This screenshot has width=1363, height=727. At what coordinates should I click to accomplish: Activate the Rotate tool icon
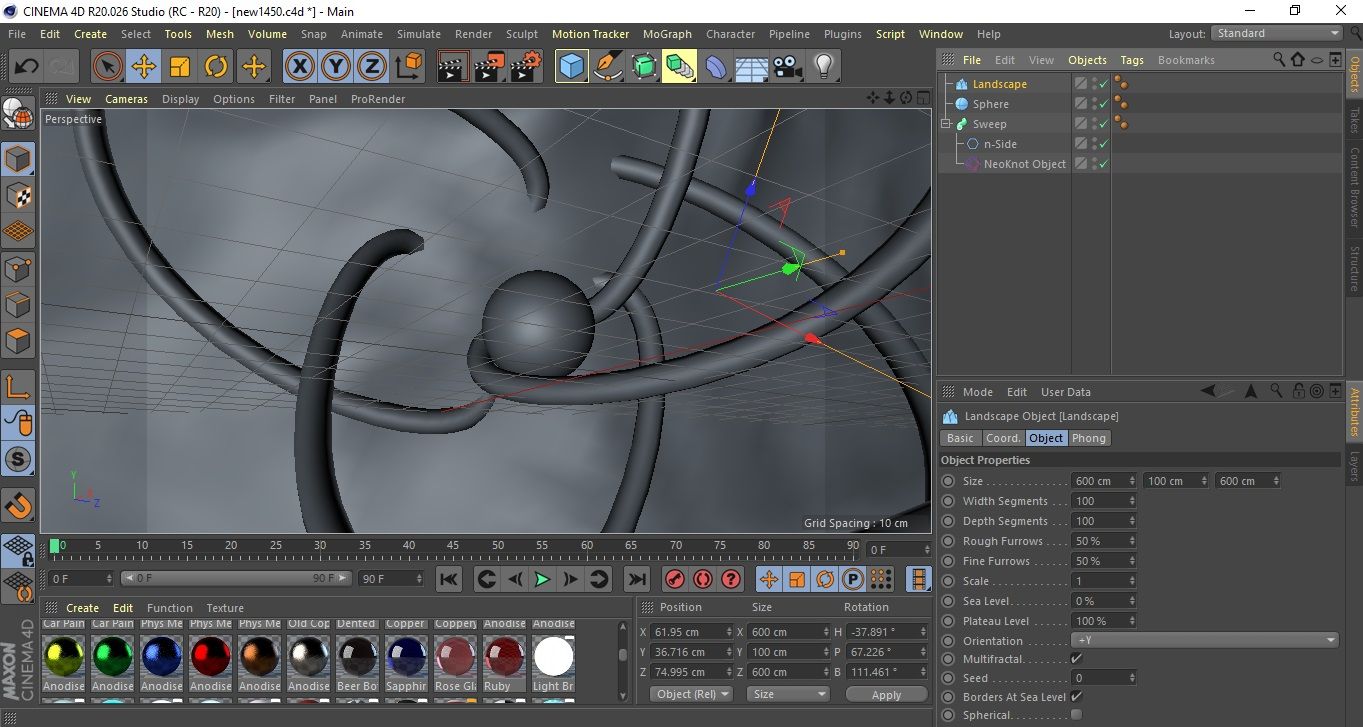click(x=216, y=67)
